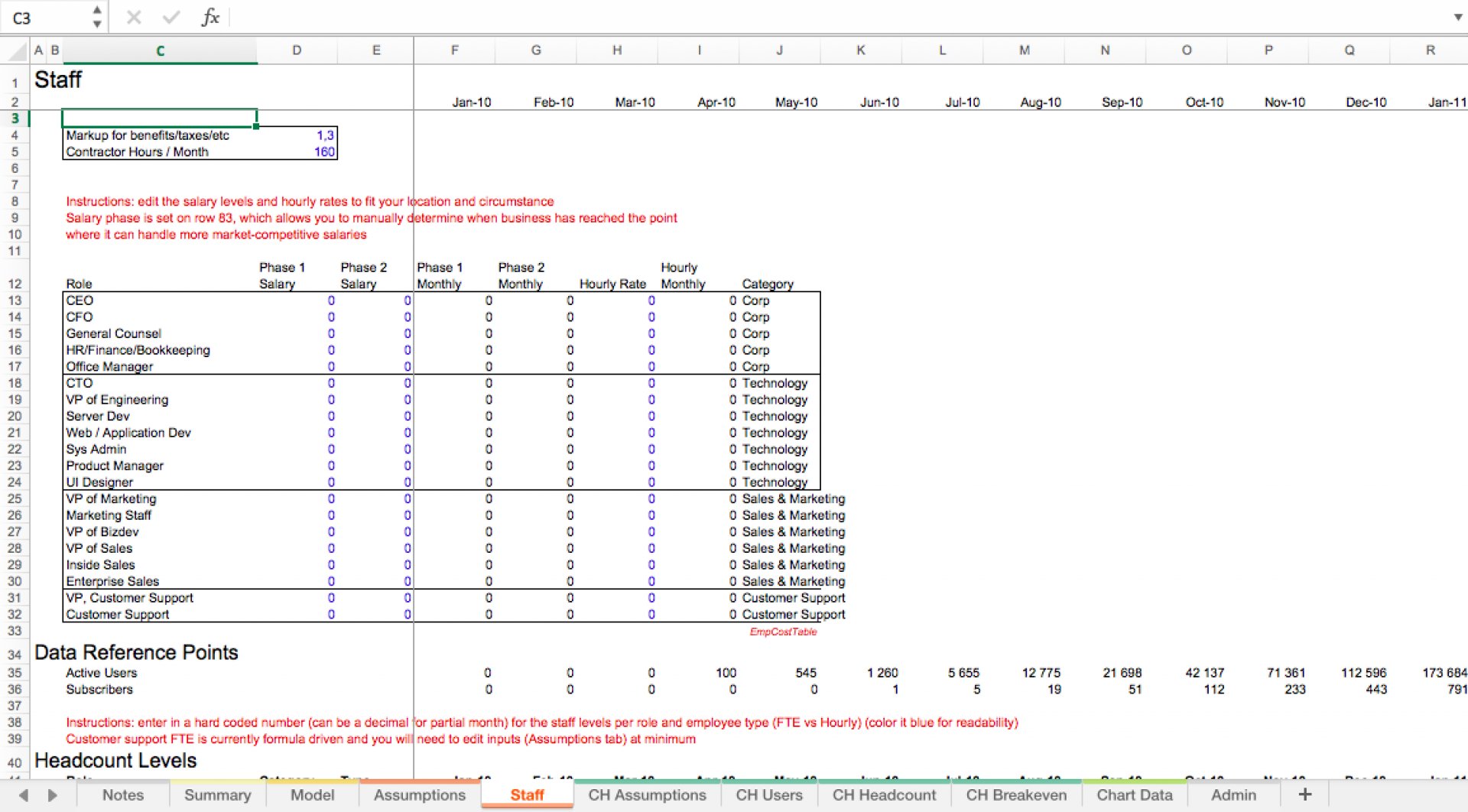Viewport: 1468px width, 812px height.
Task: Select column M header
Action: [1024, 50]
